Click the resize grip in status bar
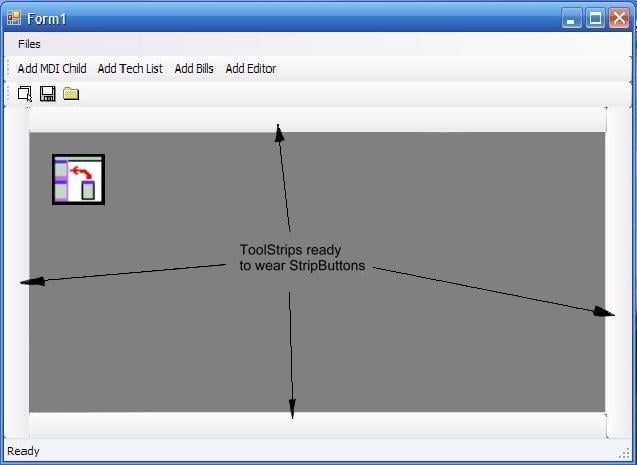Viewport: 637px width, 465px height. [x=624, y=454]
